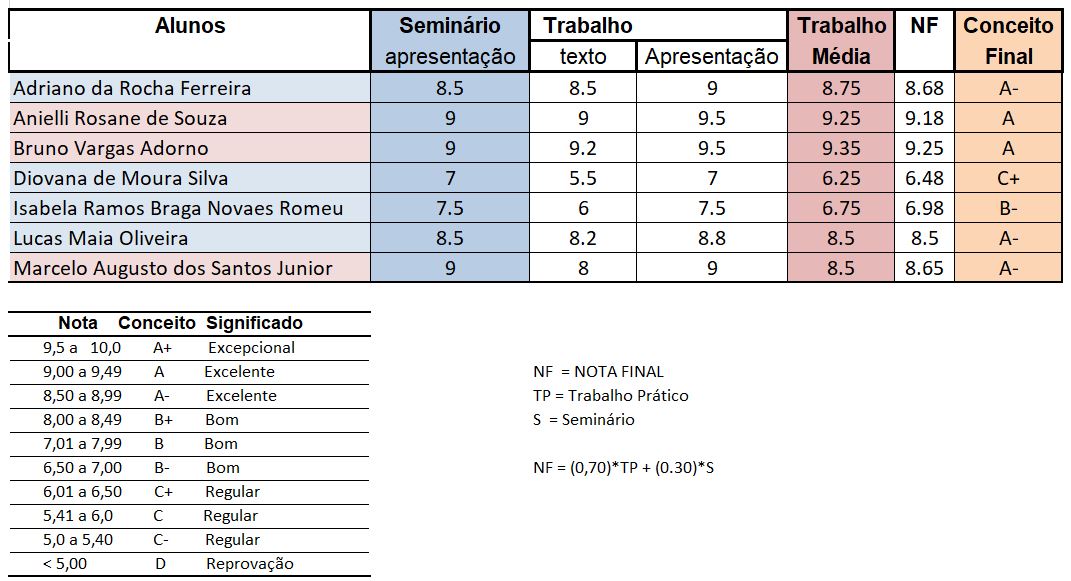
Task: Click Diovana de Moura Silva's name
Action: click(121, 178)
